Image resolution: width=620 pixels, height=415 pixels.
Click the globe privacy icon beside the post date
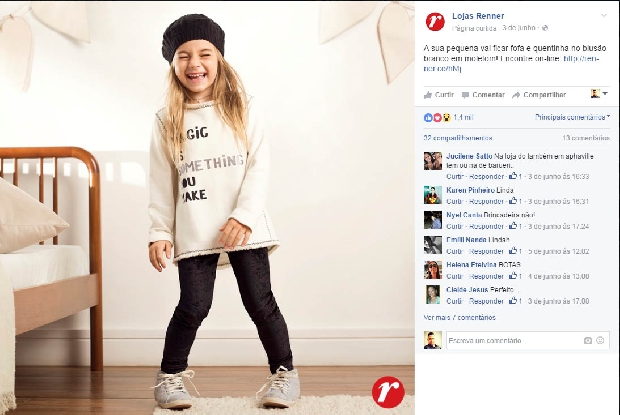[x=545, y=28]
